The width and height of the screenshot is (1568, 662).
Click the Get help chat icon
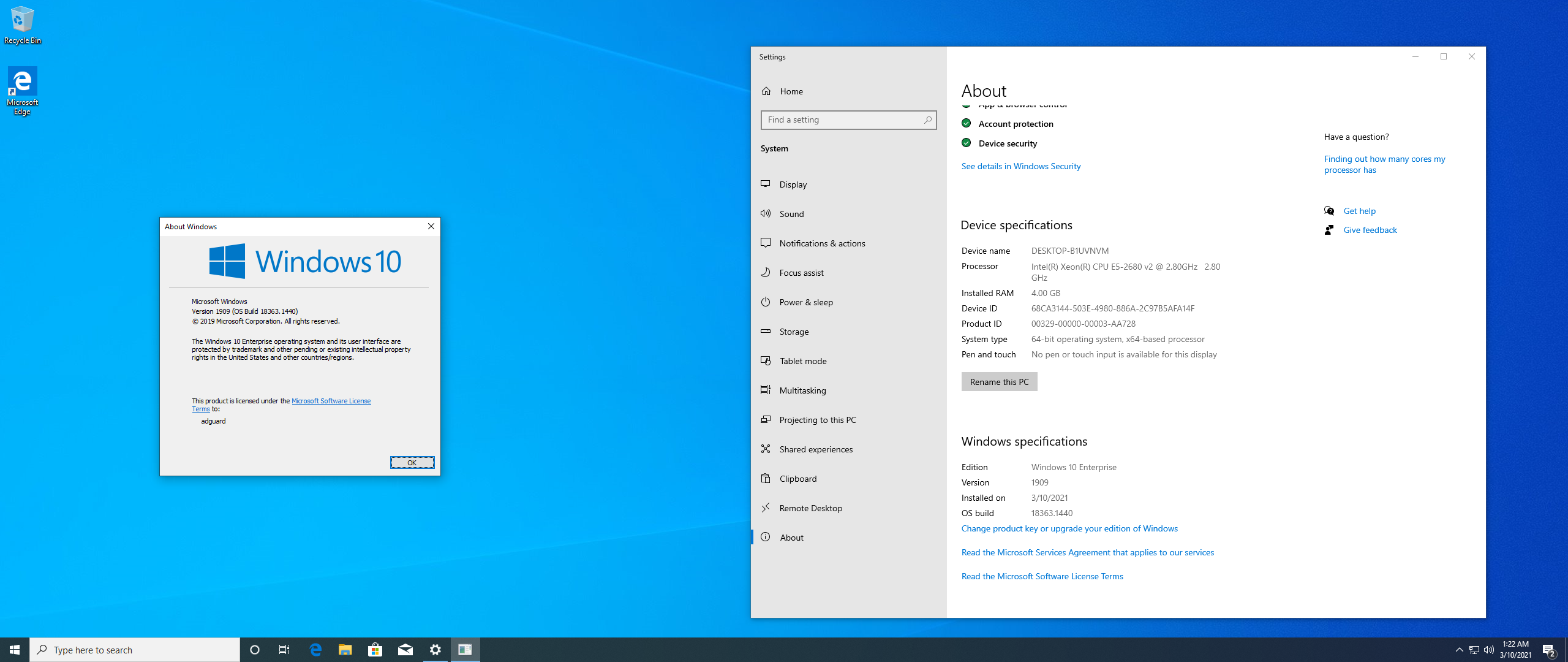pyautogui.click(x=1329, y=211)
